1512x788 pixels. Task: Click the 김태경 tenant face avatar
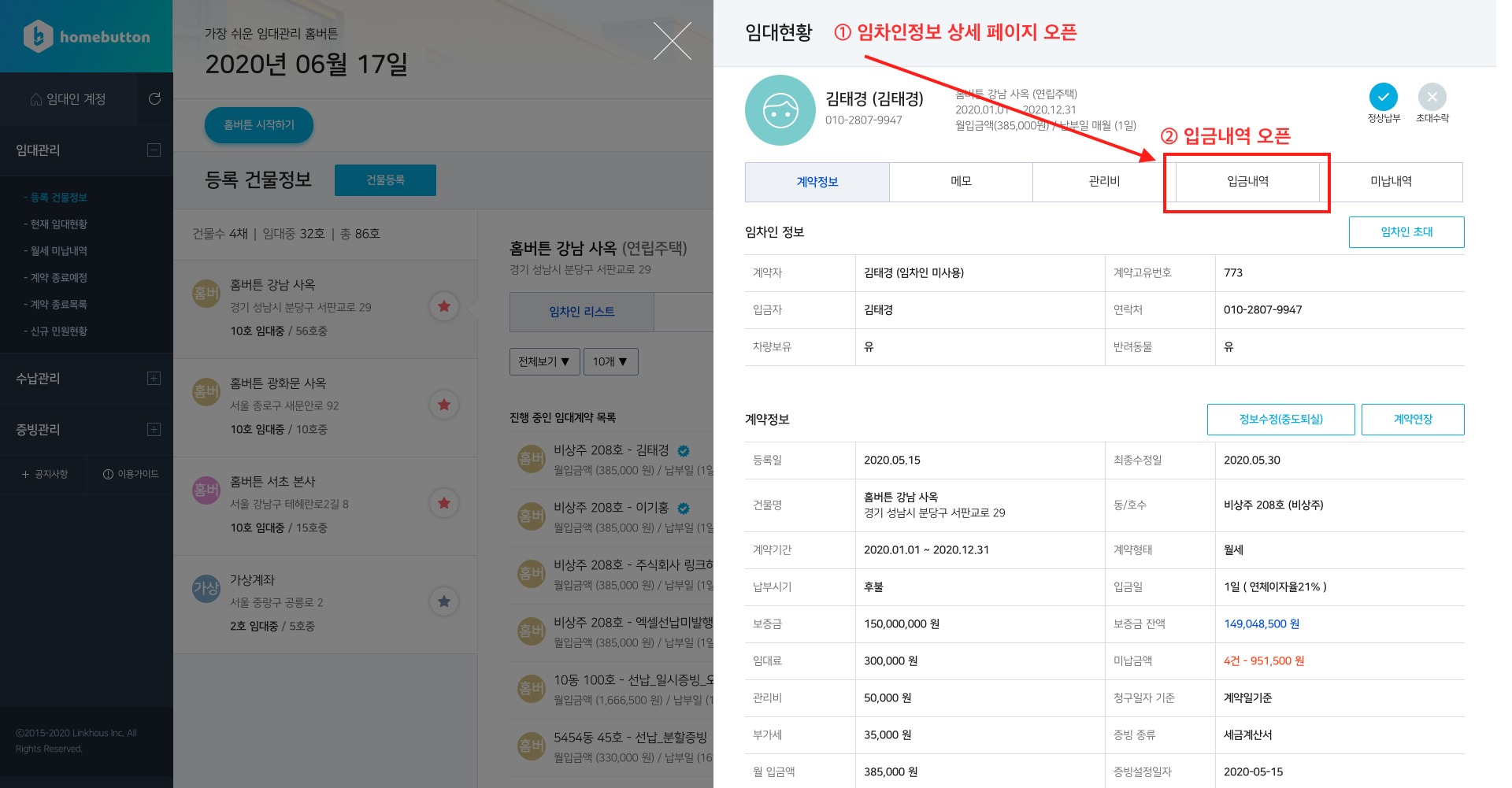(780, 110)
